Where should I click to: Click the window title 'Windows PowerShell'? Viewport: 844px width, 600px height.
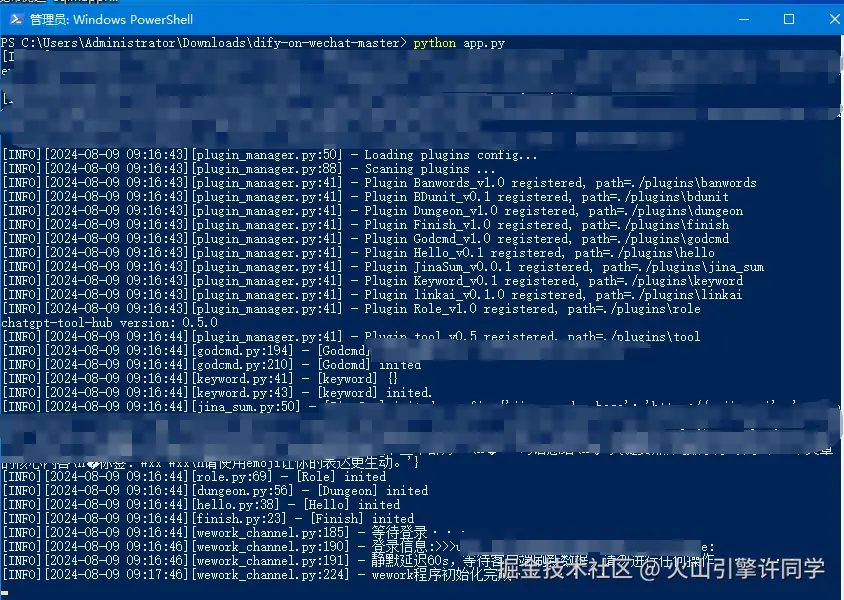(133, 20)
